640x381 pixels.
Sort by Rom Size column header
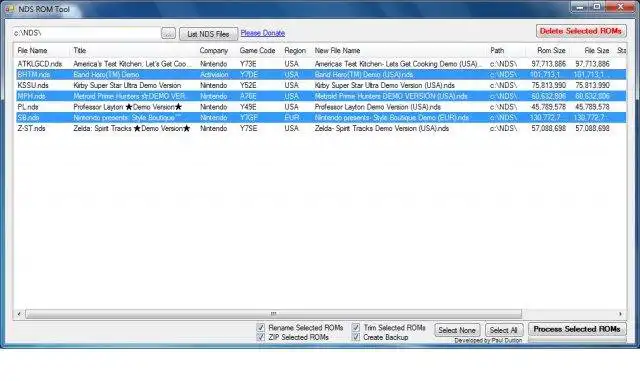coord(551,51)
